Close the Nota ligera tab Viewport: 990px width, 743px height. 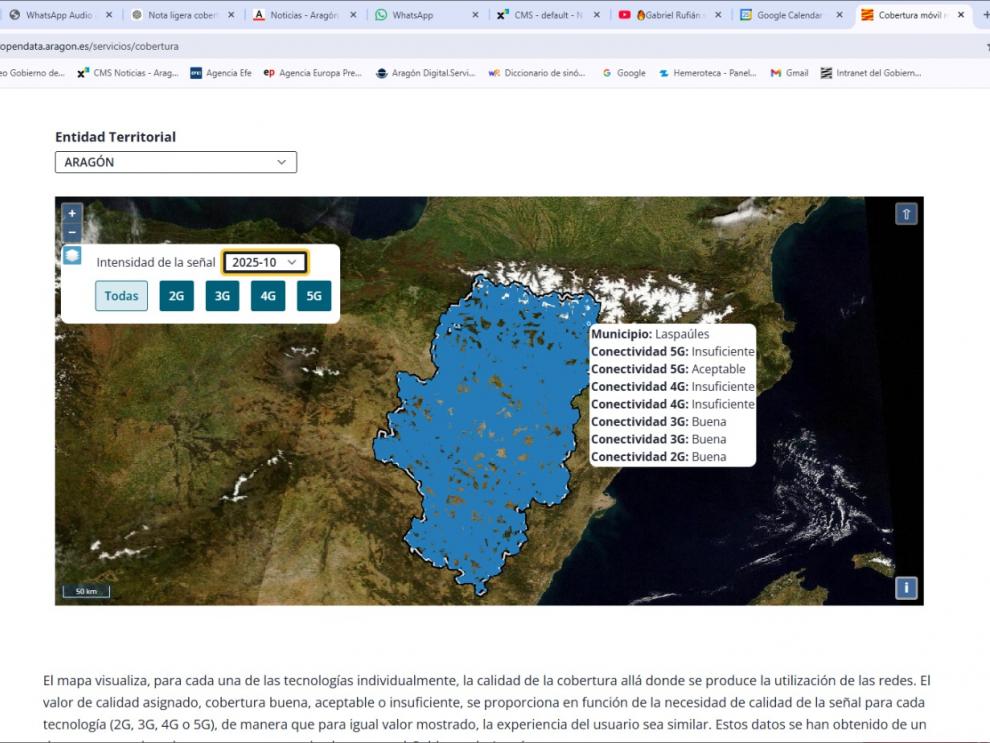[231, 15]
